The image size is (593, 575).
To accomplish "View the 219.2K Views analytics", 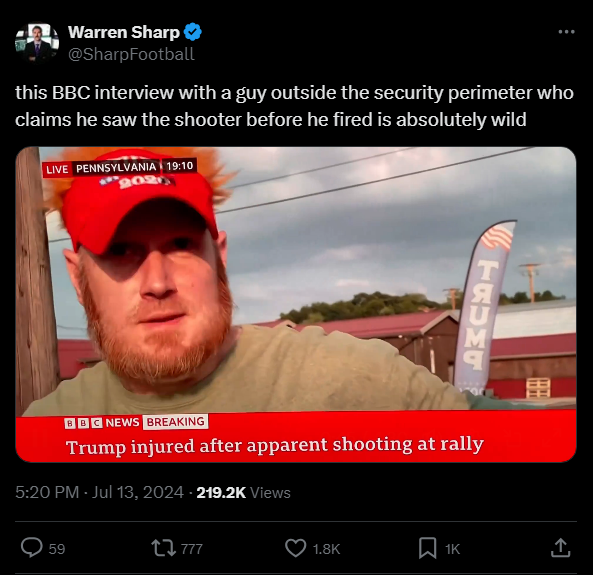I will tap(244, 493).
